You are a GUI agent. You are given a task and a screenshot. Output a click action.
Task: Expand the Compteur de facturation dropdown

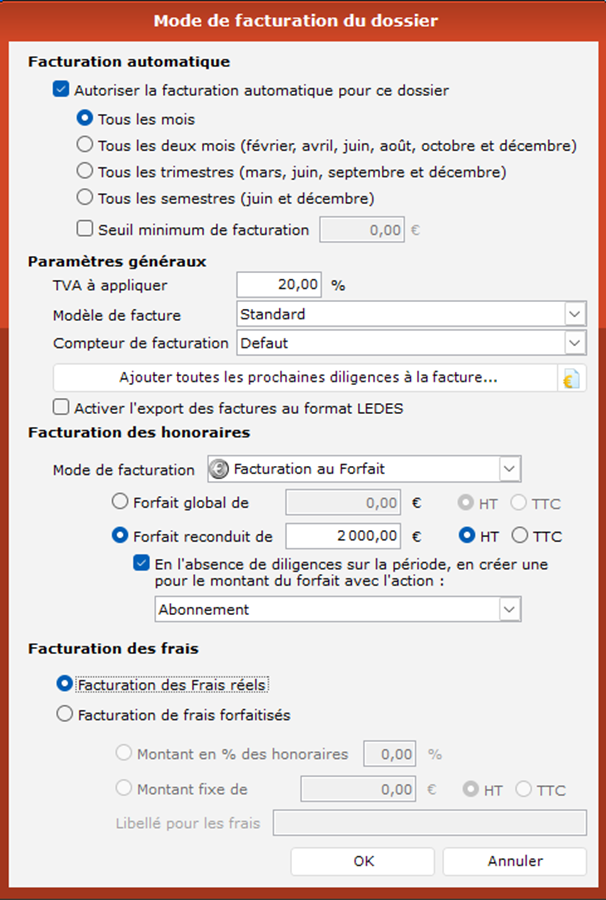coord(573,343)
